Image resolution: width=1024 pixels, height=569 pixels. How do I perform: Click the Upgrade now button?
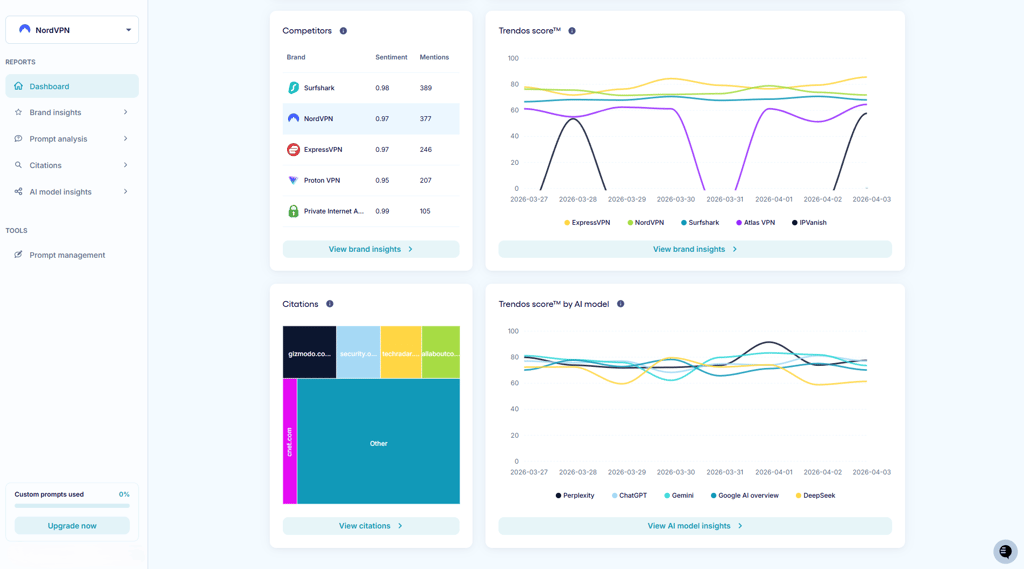click(72, 526)
